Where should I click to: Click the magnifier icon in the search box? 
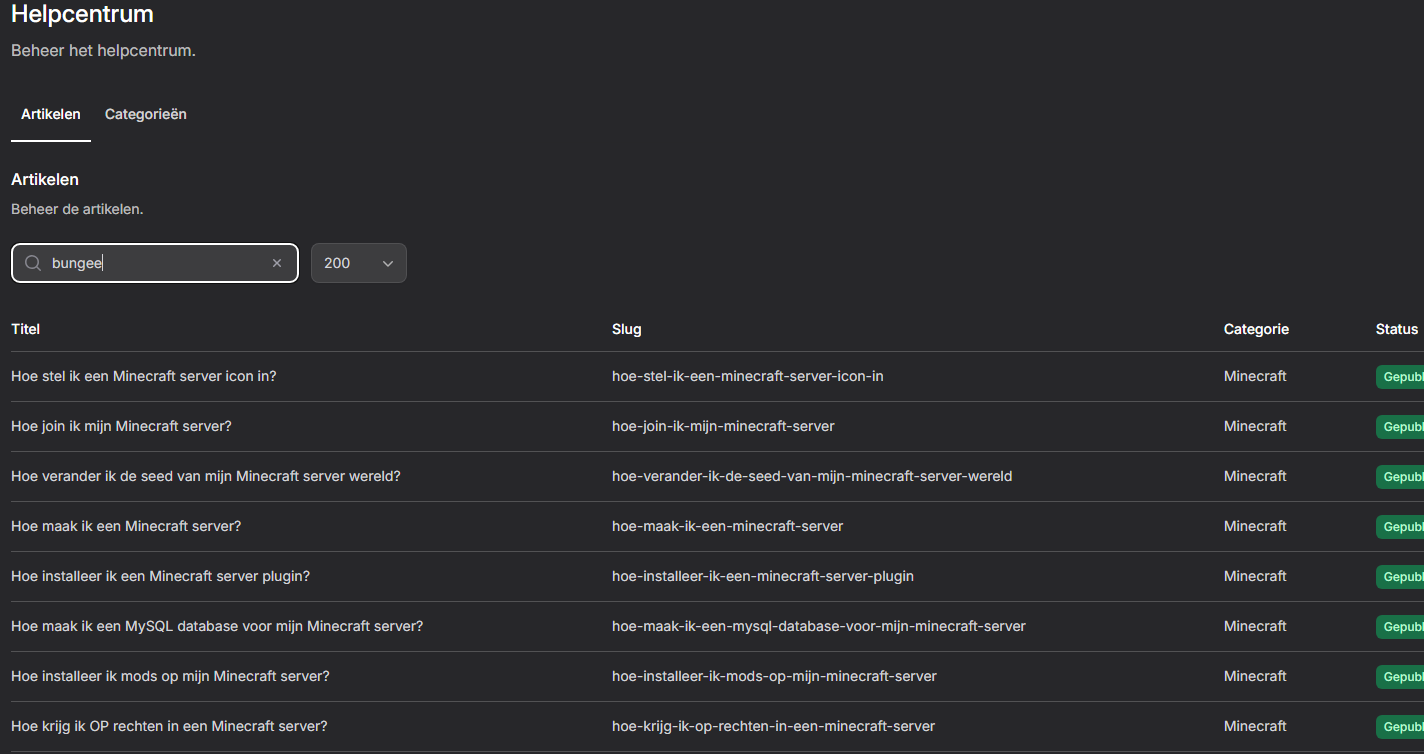pyautogui.click(x=33, y=263)
